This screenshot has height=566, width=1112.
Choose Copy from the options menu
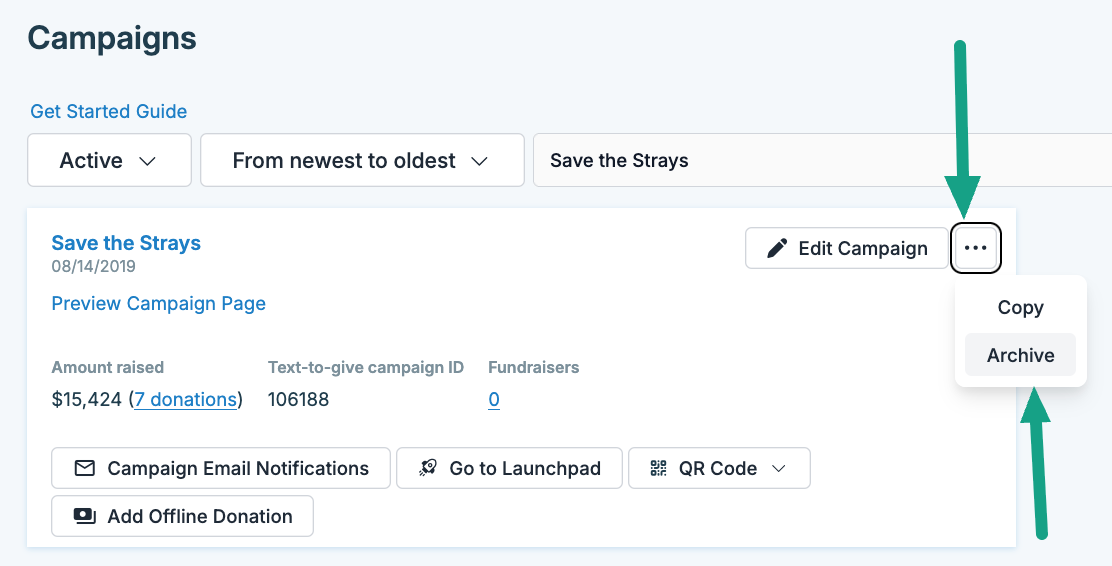(x=1020, y=308)
